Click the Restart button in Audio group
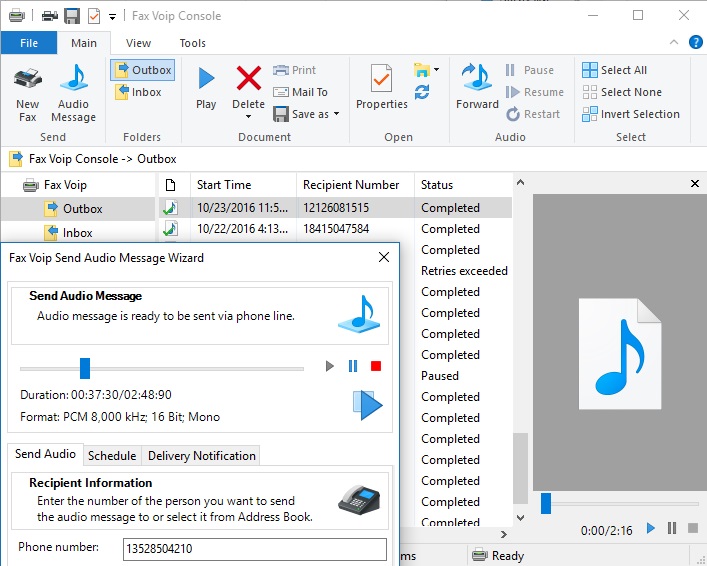 coord(533,114)
